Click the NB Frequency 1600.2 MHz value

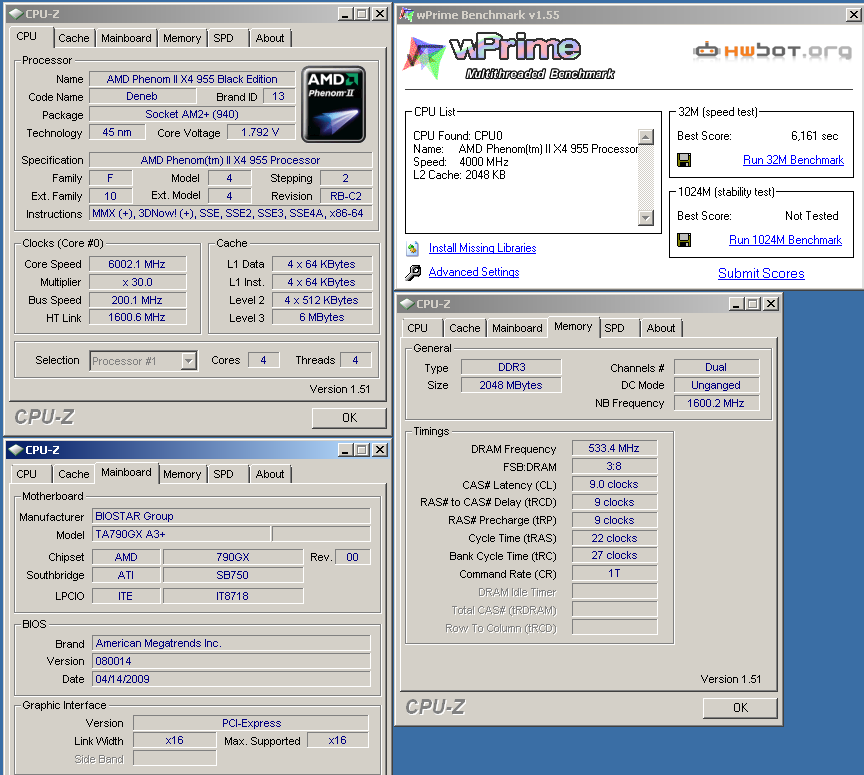[x=716, y=403]
